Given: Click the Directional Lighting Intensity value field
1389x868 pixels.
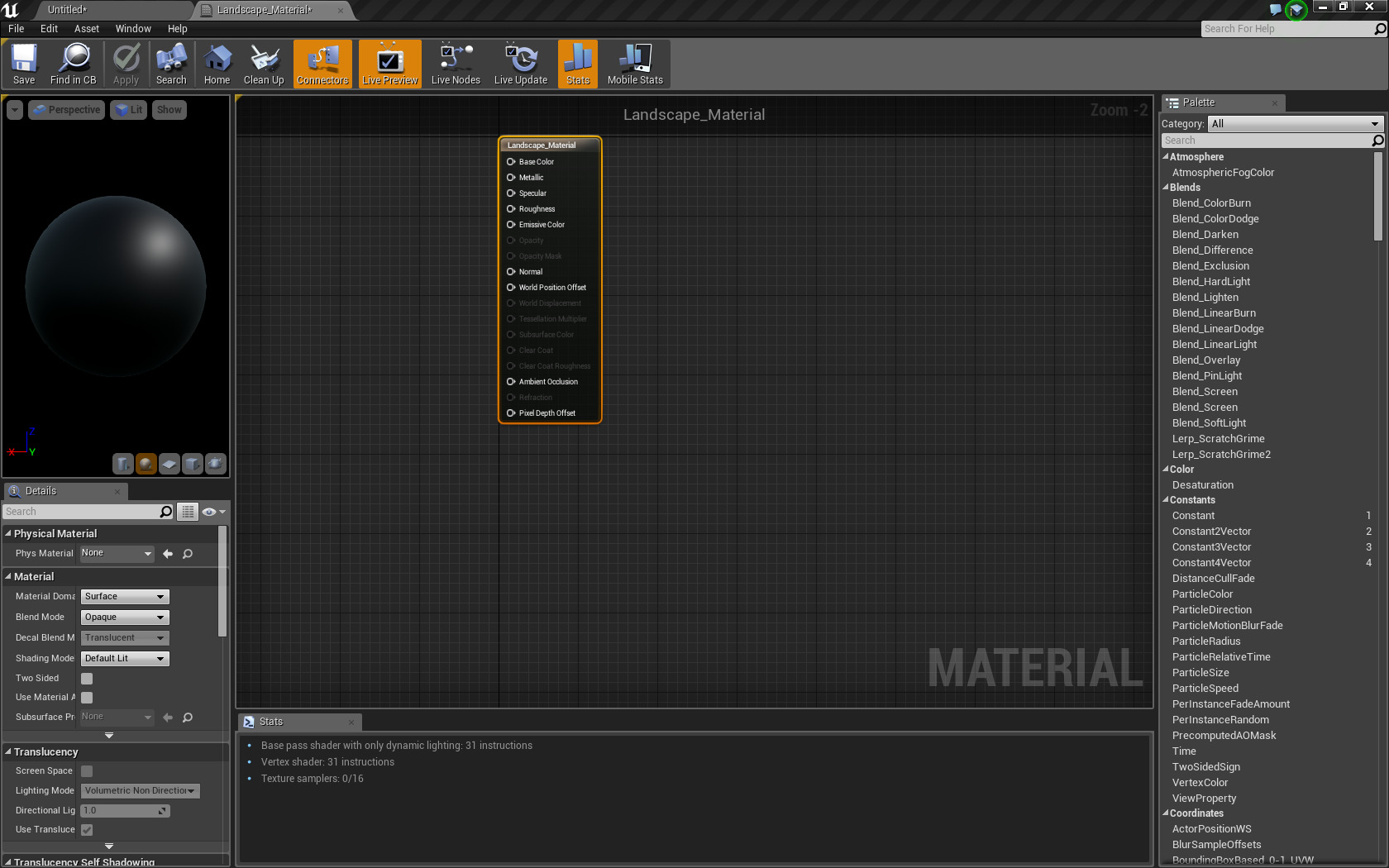Looking at the screenshot, I should point(122,810).
